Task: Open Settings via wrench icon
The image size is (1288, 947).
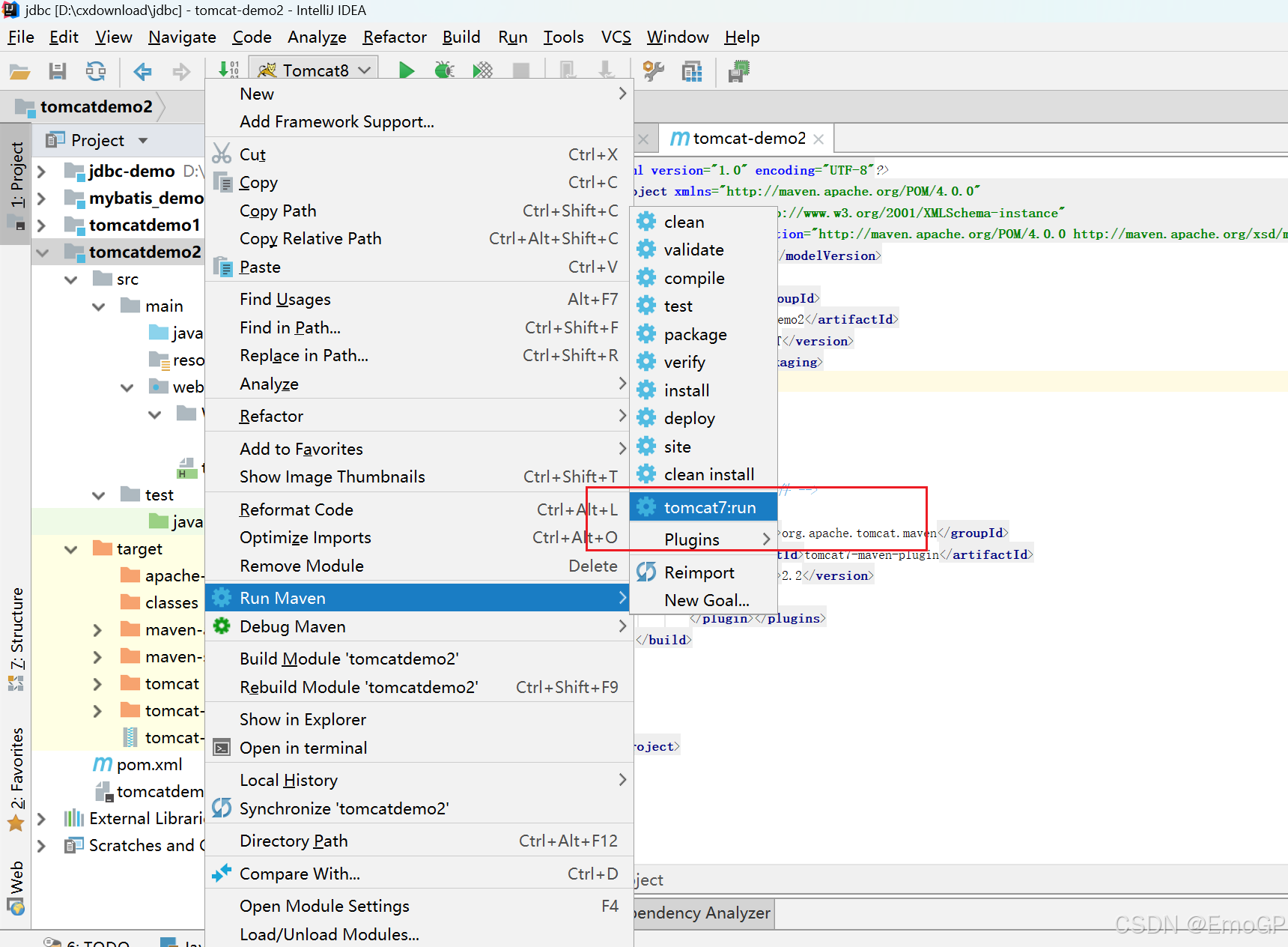Action: pyautogui.click(x=654, y=71)
